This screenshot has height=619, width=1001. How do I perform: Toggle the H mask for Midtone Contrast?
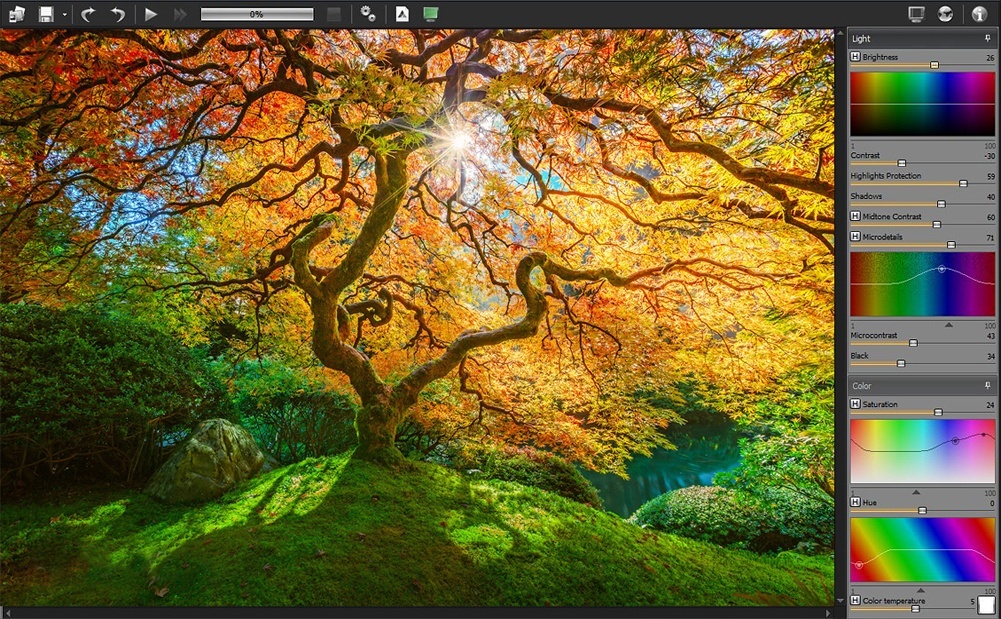854,216
